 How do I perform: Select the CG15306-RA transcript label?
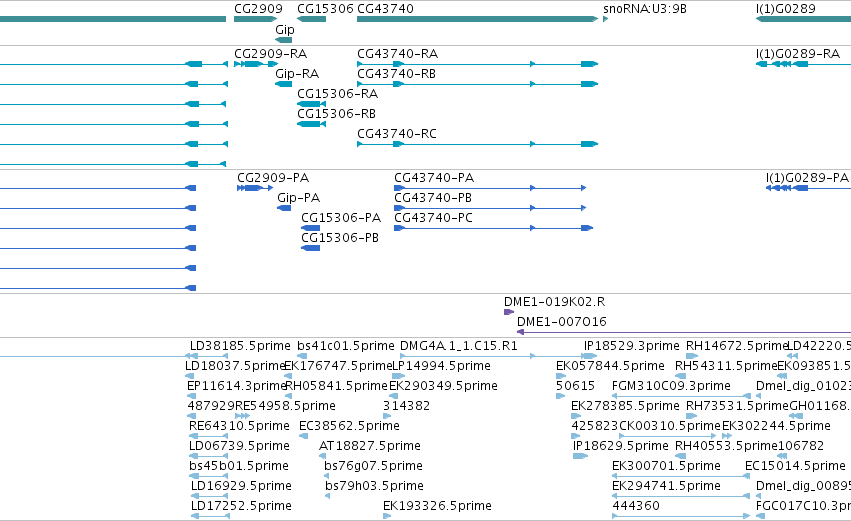pyautogui.click(x=337, y=94)
